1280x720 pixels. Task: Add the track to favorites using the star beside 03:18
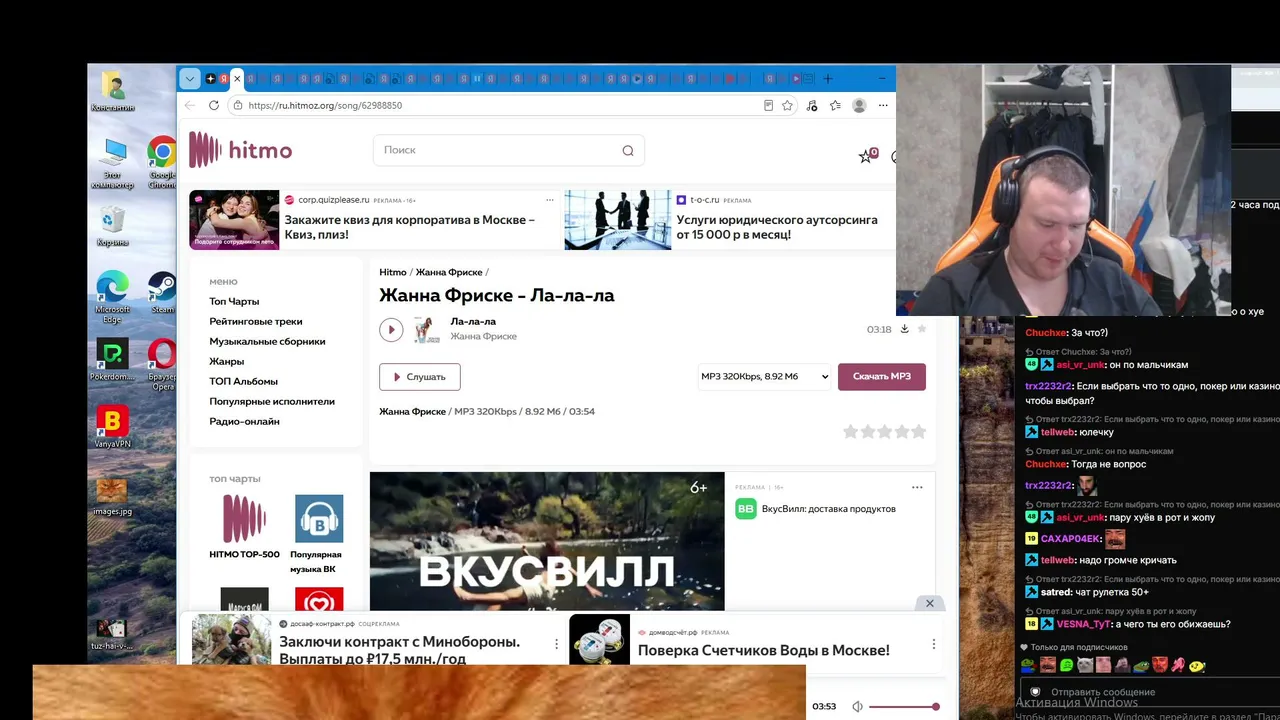click(922, 329)
